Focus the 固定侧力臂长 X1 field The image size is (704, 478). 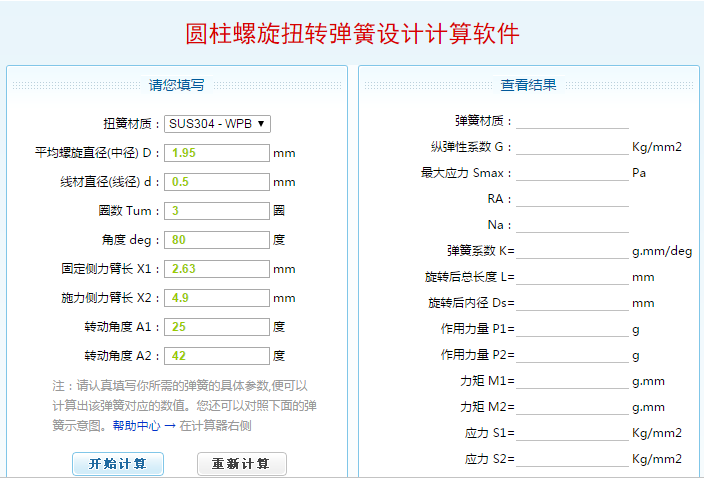(217, 269)
